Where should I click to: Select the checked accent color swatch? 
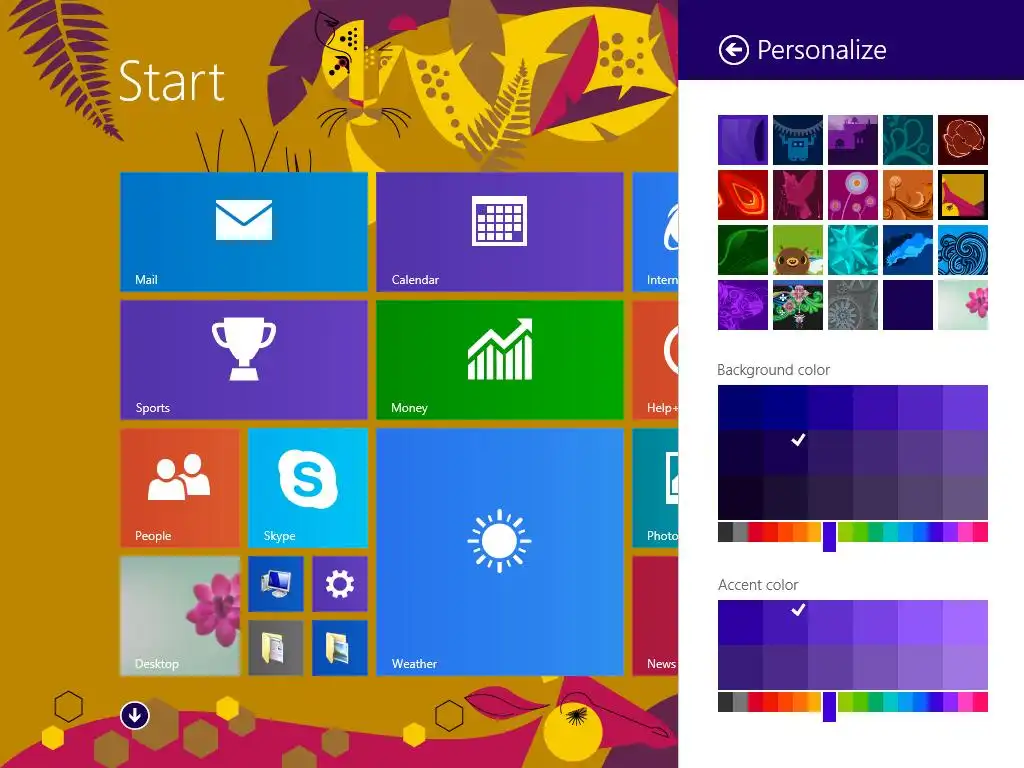click(x=786, y=623)
